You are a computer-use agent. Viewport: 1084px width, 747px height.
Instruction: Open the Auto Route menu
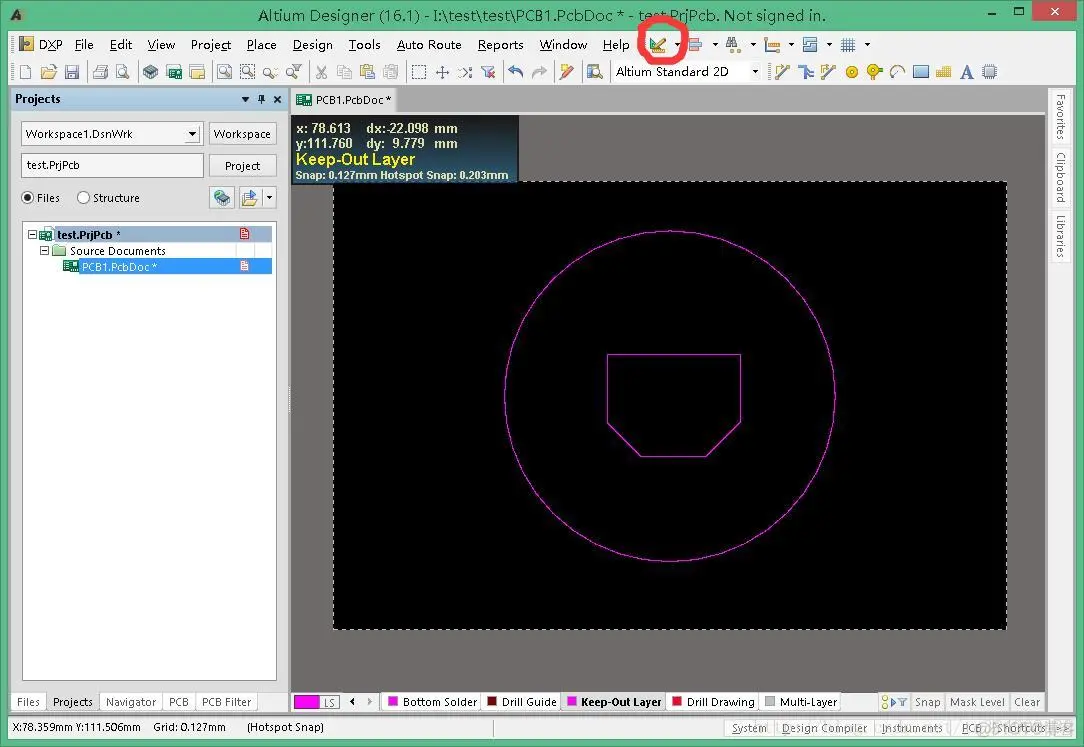[429, 45]
